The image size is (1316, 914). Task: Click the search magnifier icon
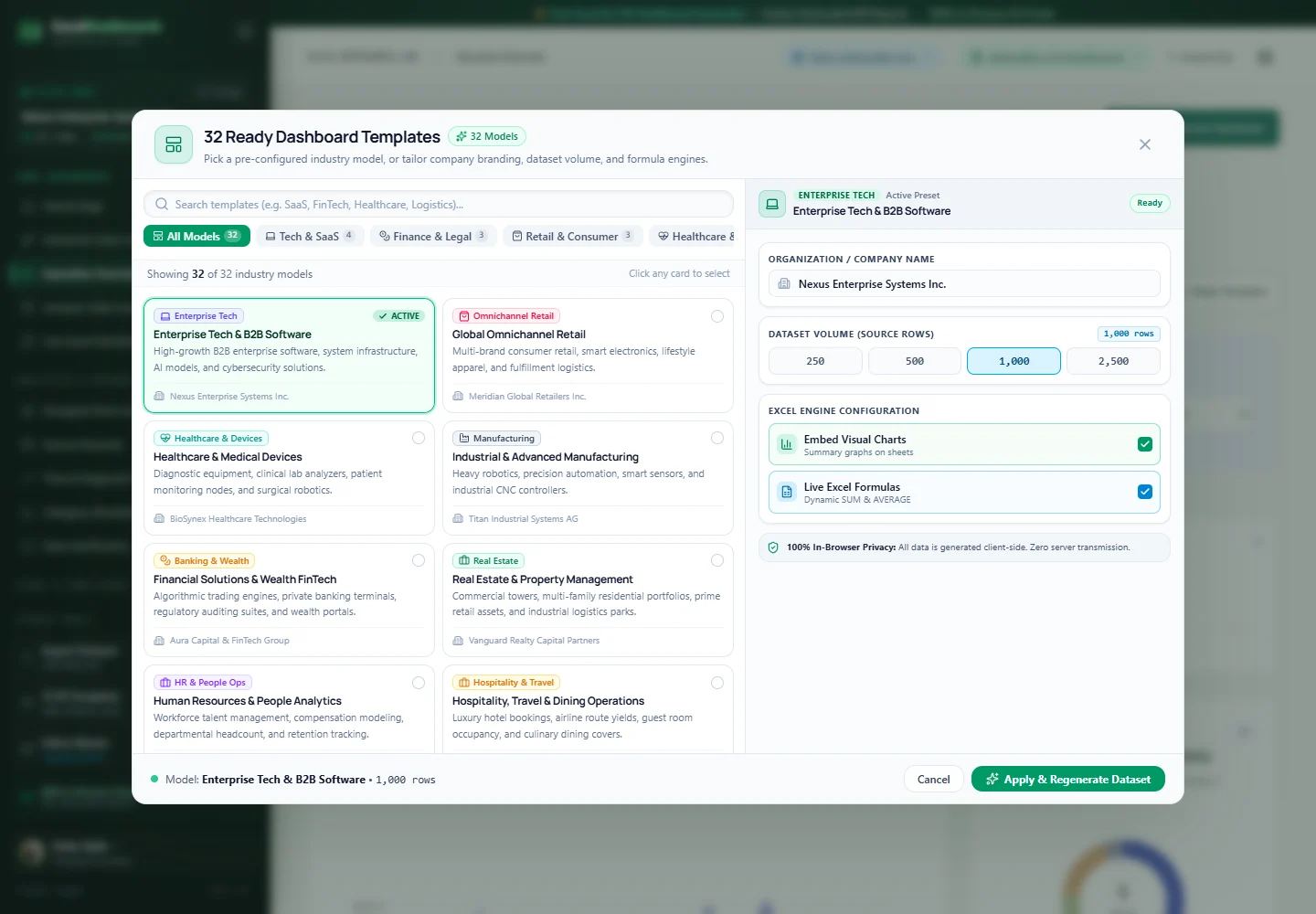coord(162,205)
